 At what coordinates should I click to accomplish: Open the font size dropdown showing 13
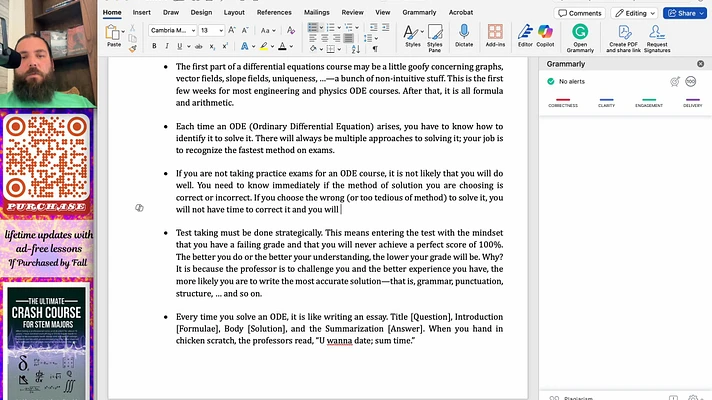(212, 30)
